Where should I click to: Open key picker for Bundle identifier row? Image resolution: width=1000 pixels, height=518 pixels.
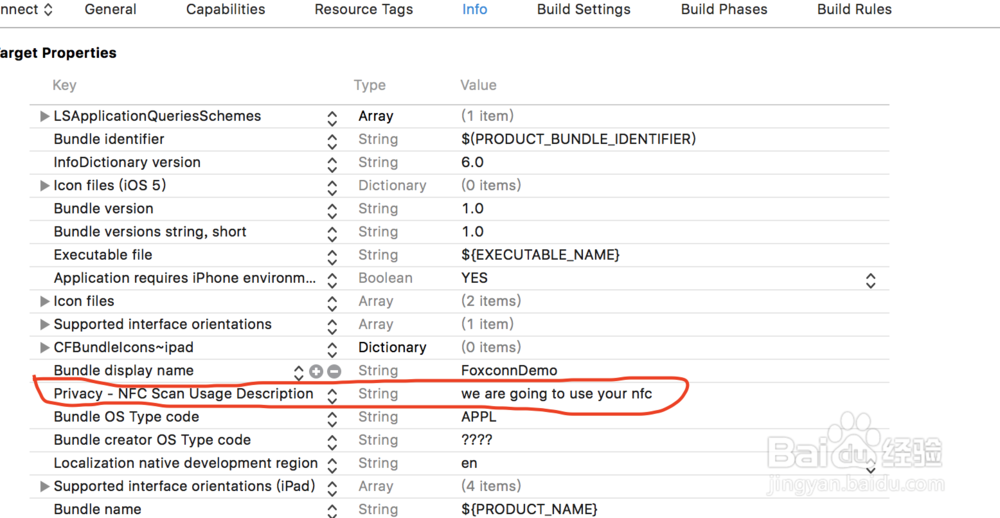point(332,140)
